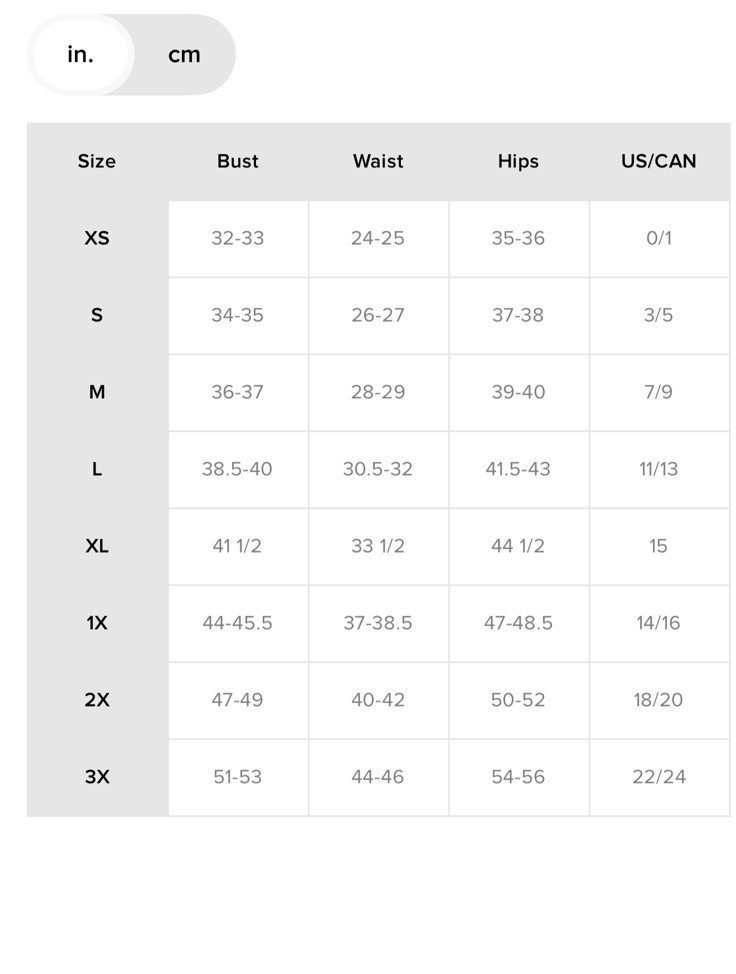Click waist cell 37-38.5
Viewport: 736px width, 974px height.
point(378,624)
